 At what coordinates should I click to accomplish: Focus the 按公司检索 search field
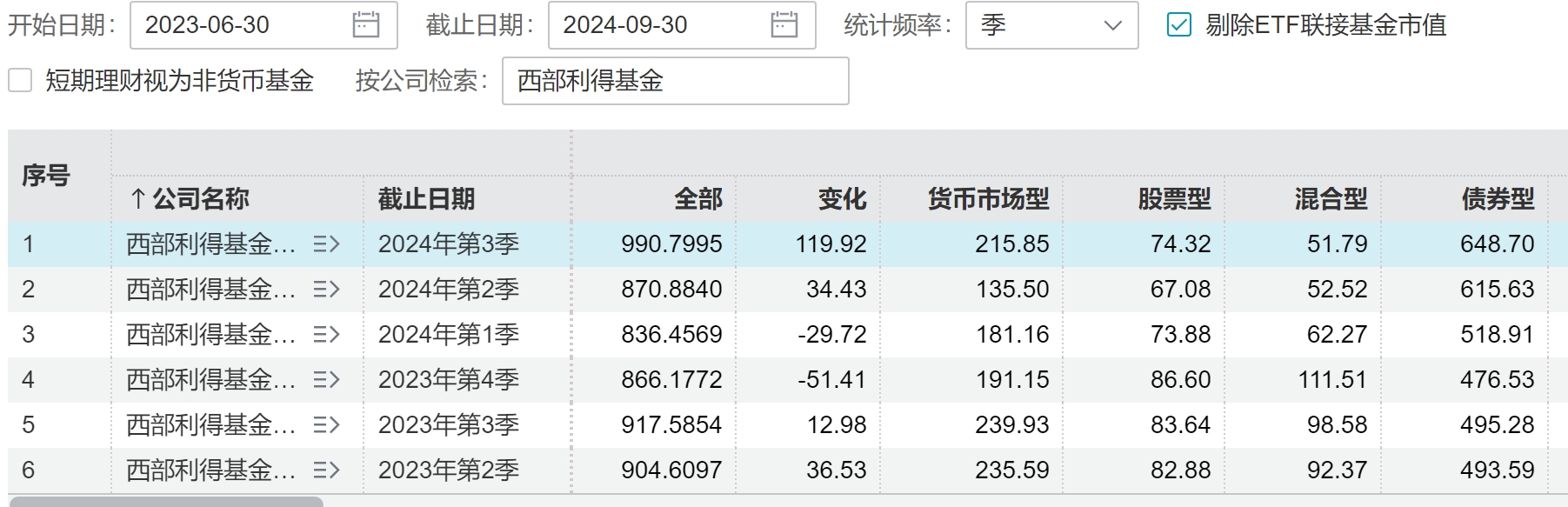(x=674, y=81)
